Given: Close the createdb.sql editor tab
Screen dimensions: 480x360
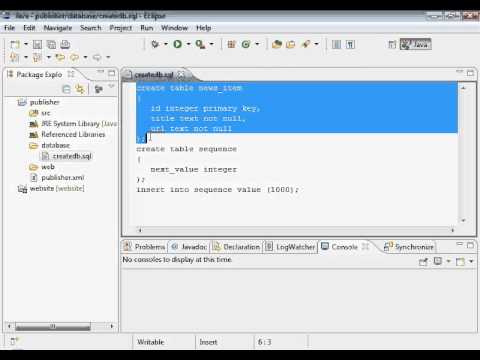Looking at the screenshot, I should pyautogui.click(x=180, y=75).
